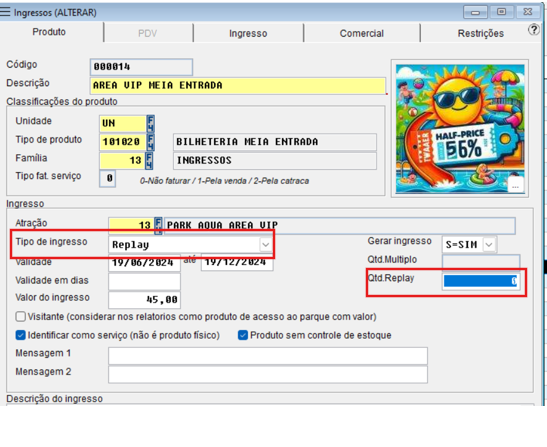This screenshot has height=447, width=547.
Task: Switch to the Comercial tab
Action: click(x=362, y=33)
